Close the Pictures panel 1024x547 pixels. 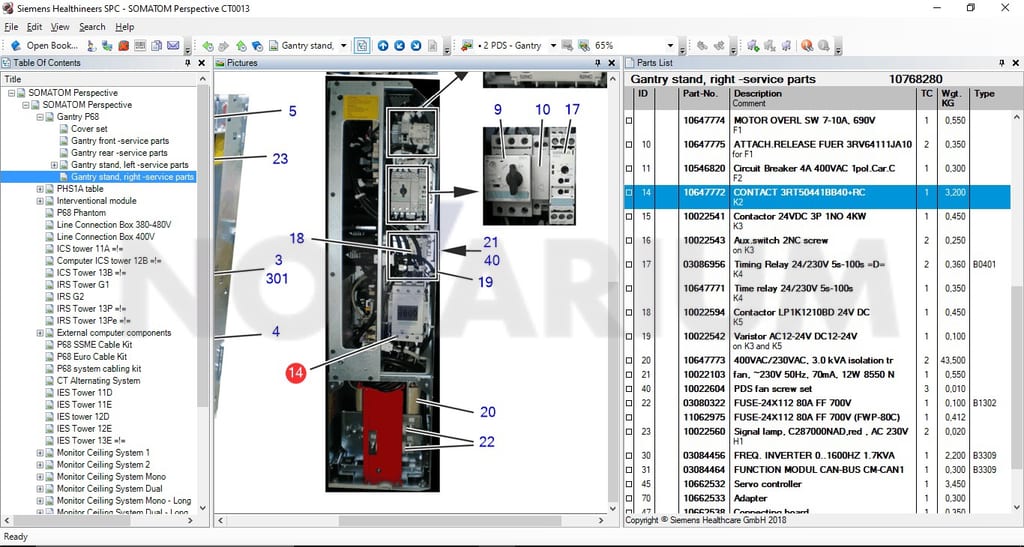click(x=611, y=63)
